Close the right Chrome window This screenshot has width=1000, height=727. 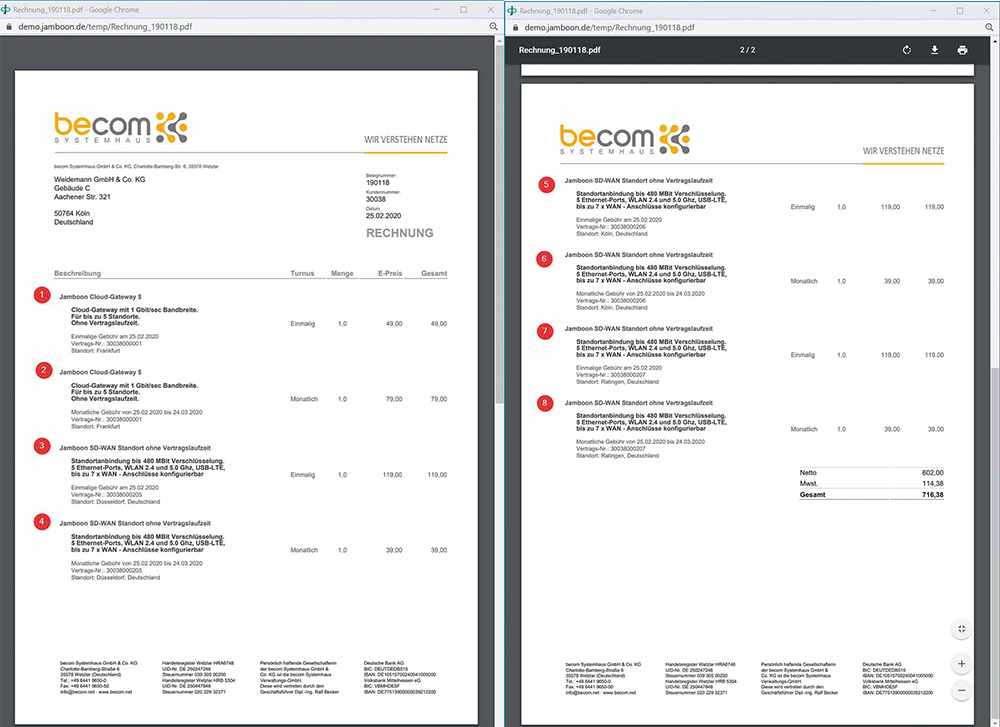coord(987,10)
